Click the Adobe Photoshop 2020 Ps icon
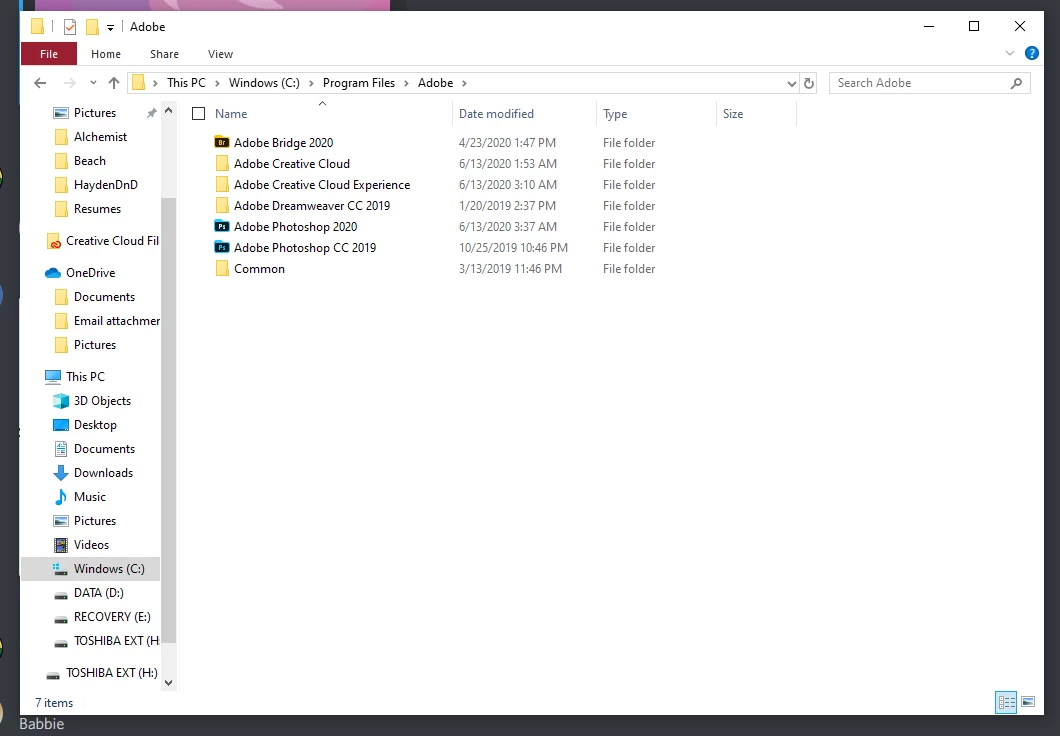This screenshot has height=736, width=1060. pyautogui.click(x=222, y=226)
